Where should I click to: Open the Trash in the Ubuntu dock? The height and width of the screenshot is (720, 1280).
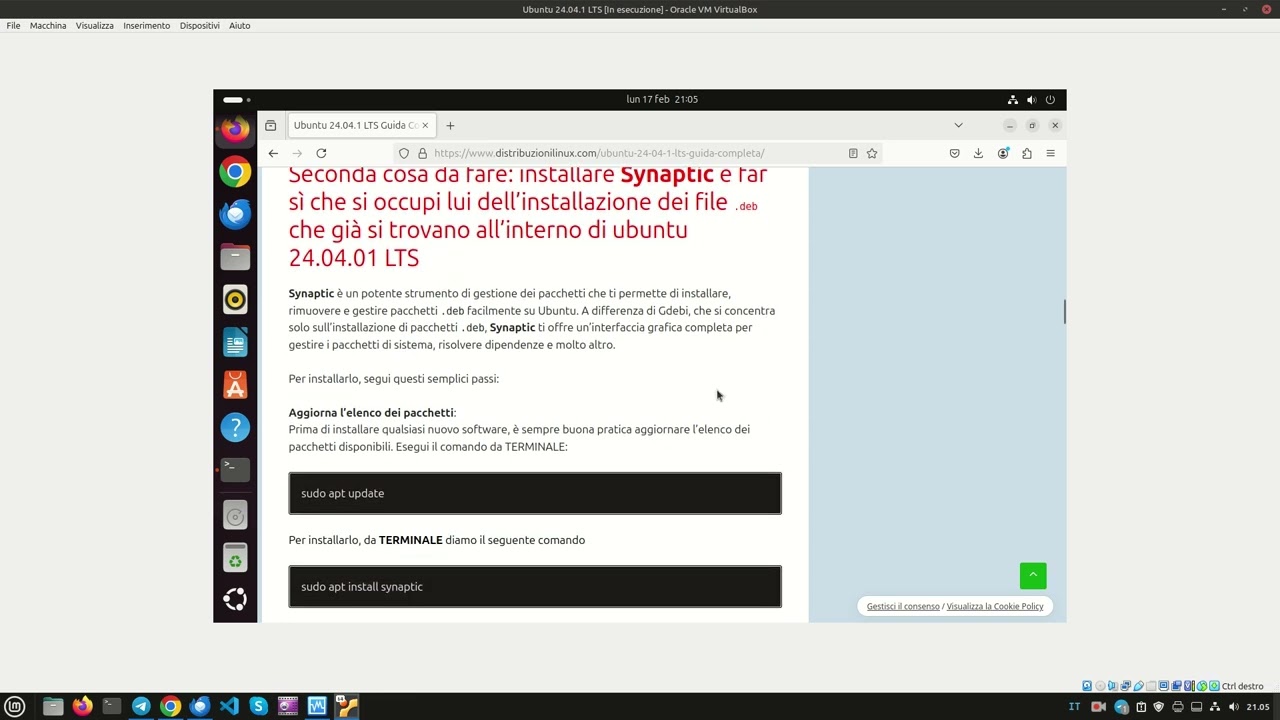(235, 558)
